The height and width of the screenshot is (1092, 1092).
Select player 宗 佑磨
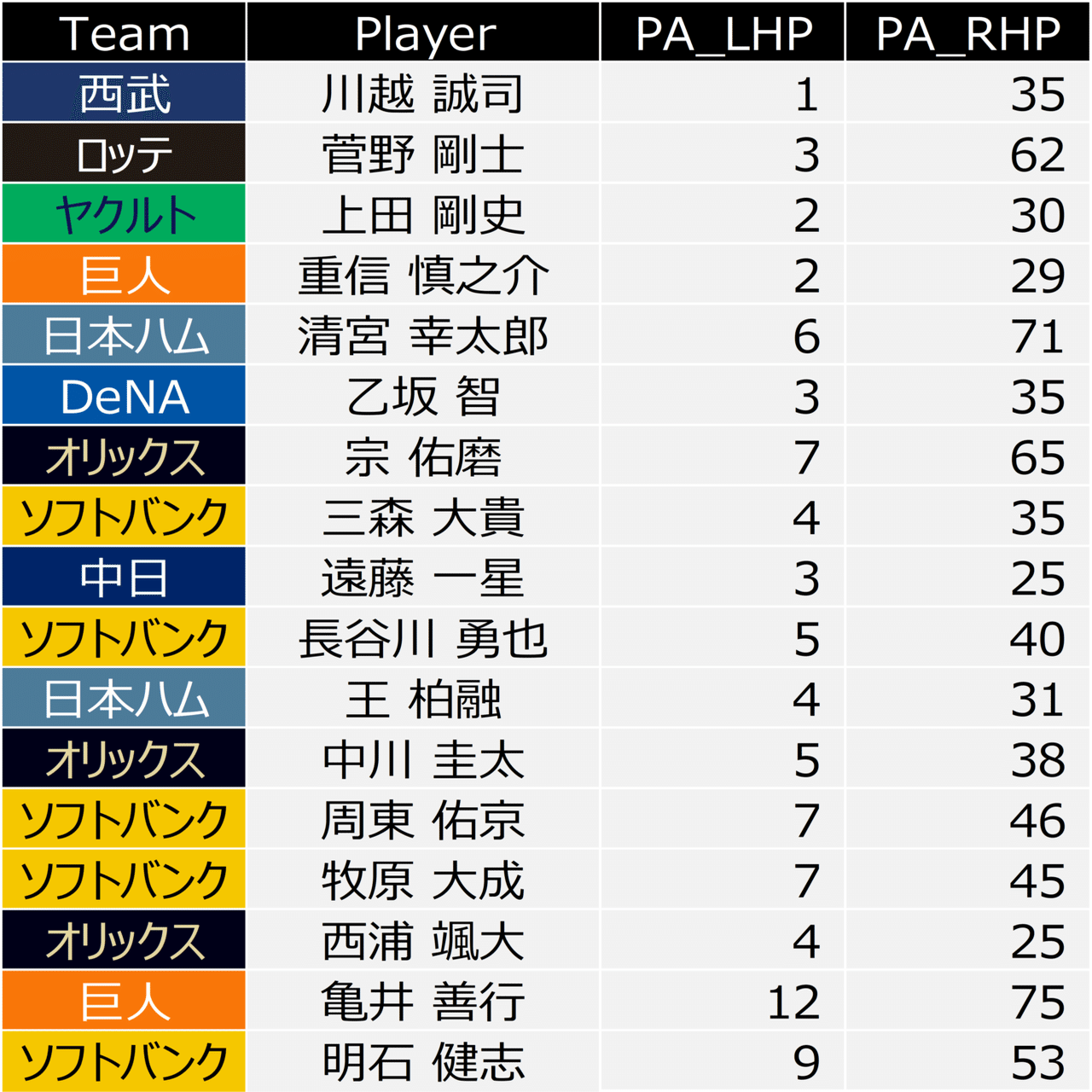[x=423, y=457]
